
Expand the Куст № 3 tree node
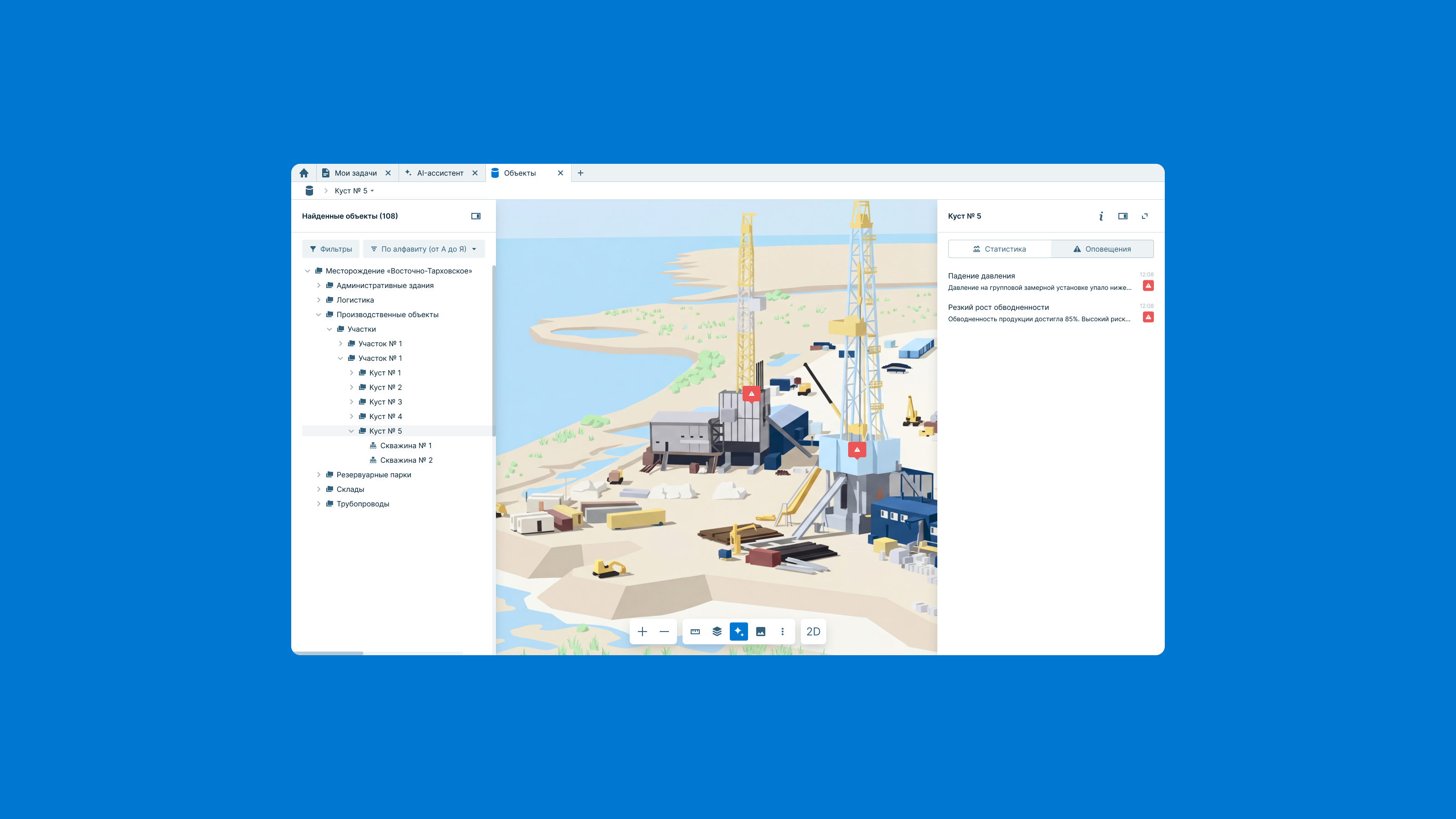tap(352, 402)
